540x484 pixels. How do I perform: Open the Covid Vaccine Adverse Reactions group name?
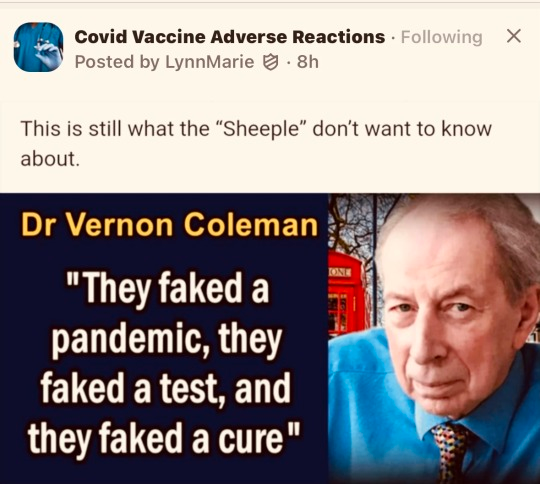[x=230, y=37]
